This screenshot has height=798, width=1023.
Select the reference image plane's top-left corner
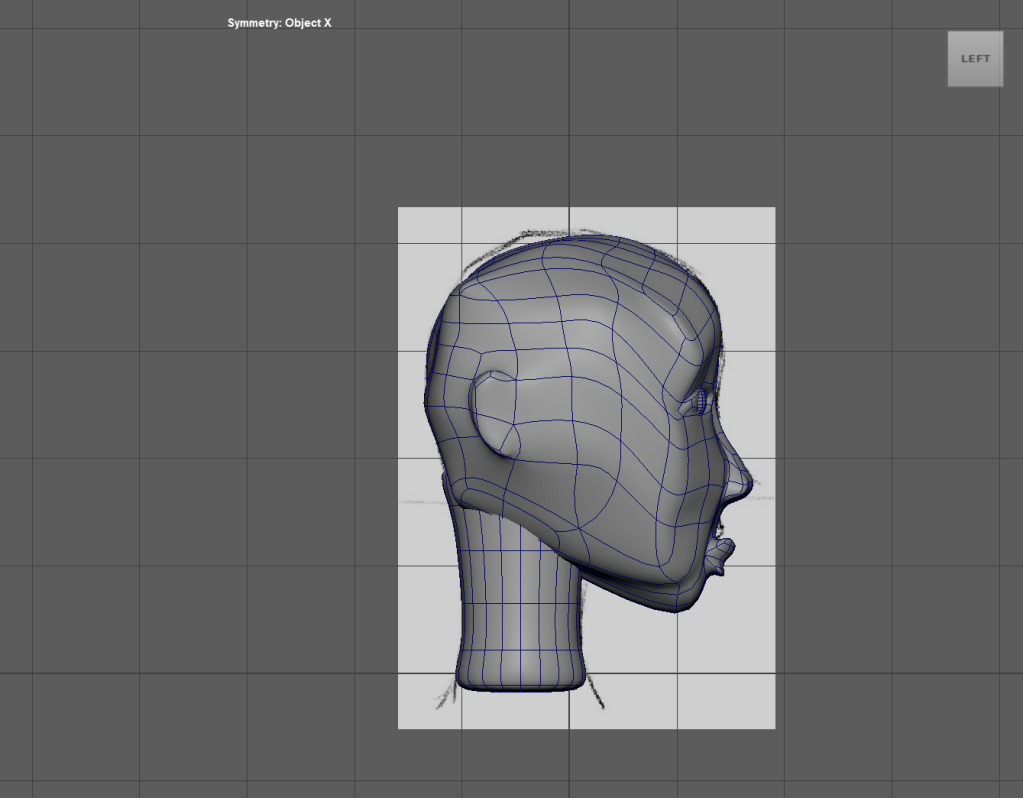401,210
